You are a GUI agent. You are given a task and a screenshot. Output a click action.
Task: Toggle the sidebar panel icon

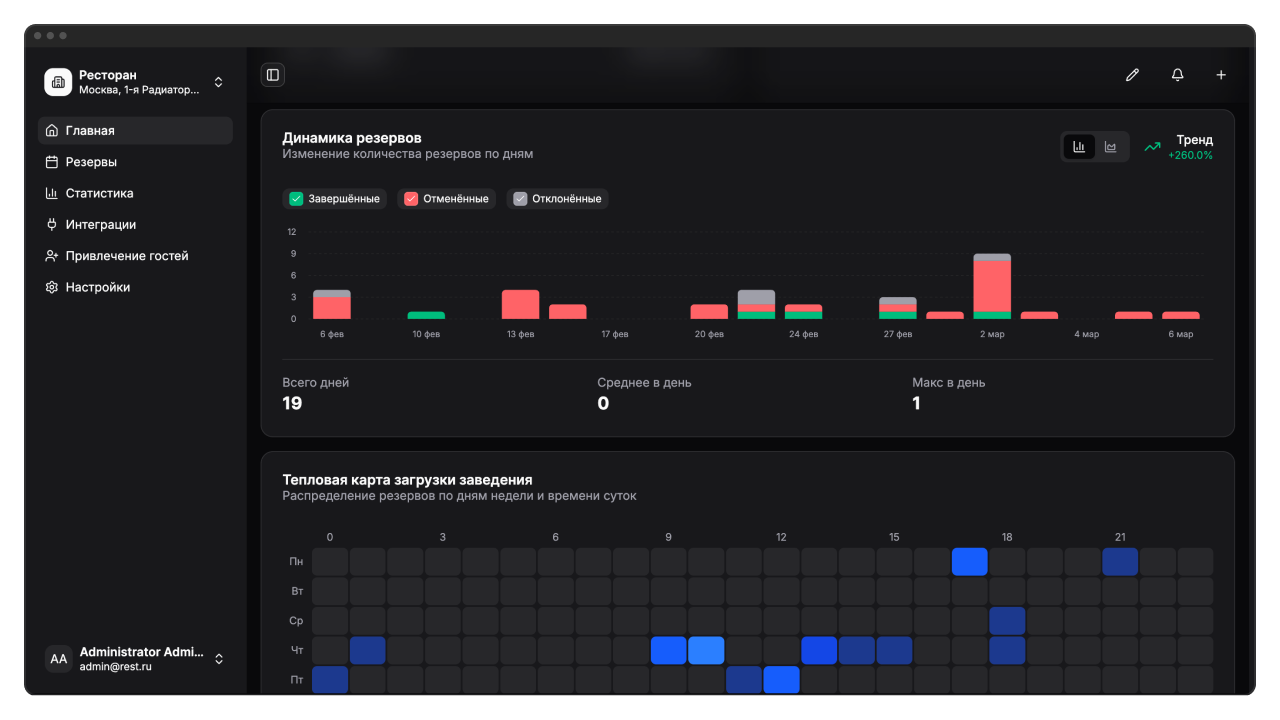point(272,75)
